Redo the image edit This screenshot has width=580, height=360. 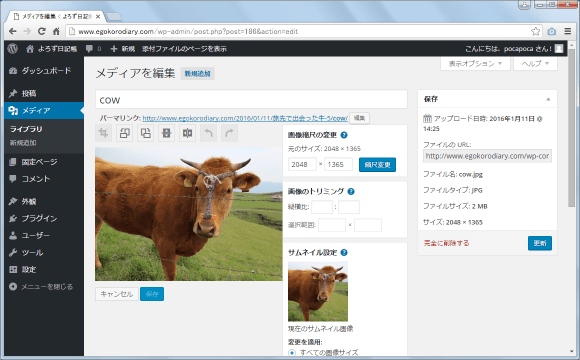[x=229, y=133]
